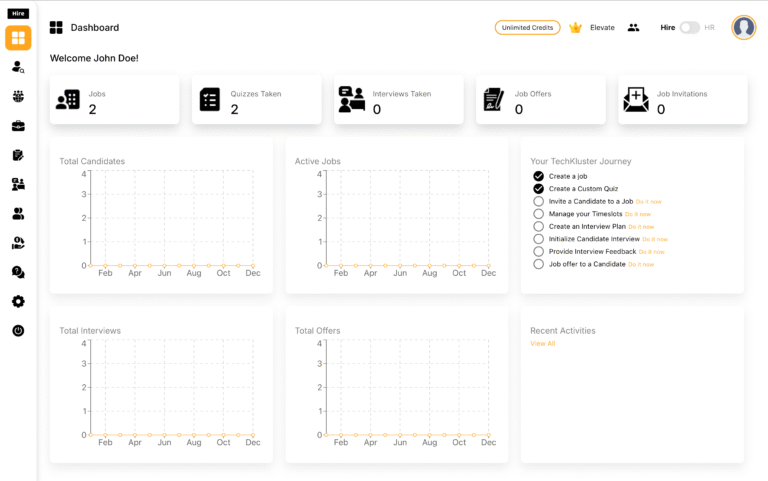
Task: Open the Jobs summary card
Action: coord(114,100)
